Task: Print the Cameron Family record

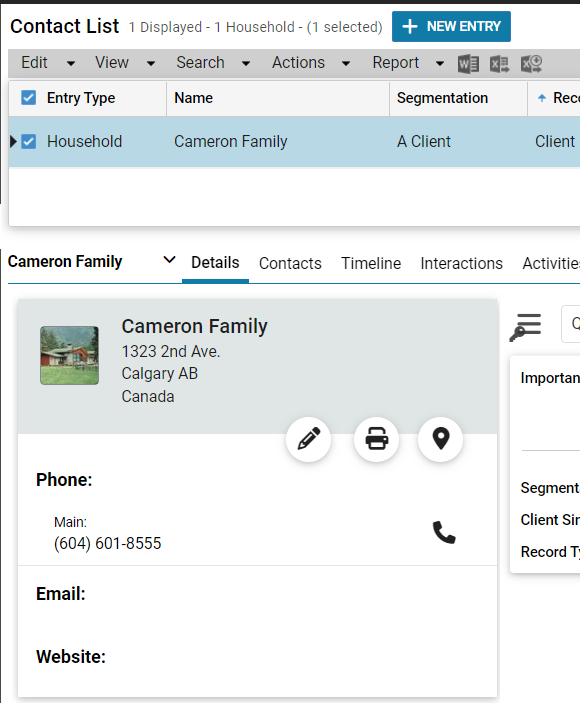Action: click(377, 439)
